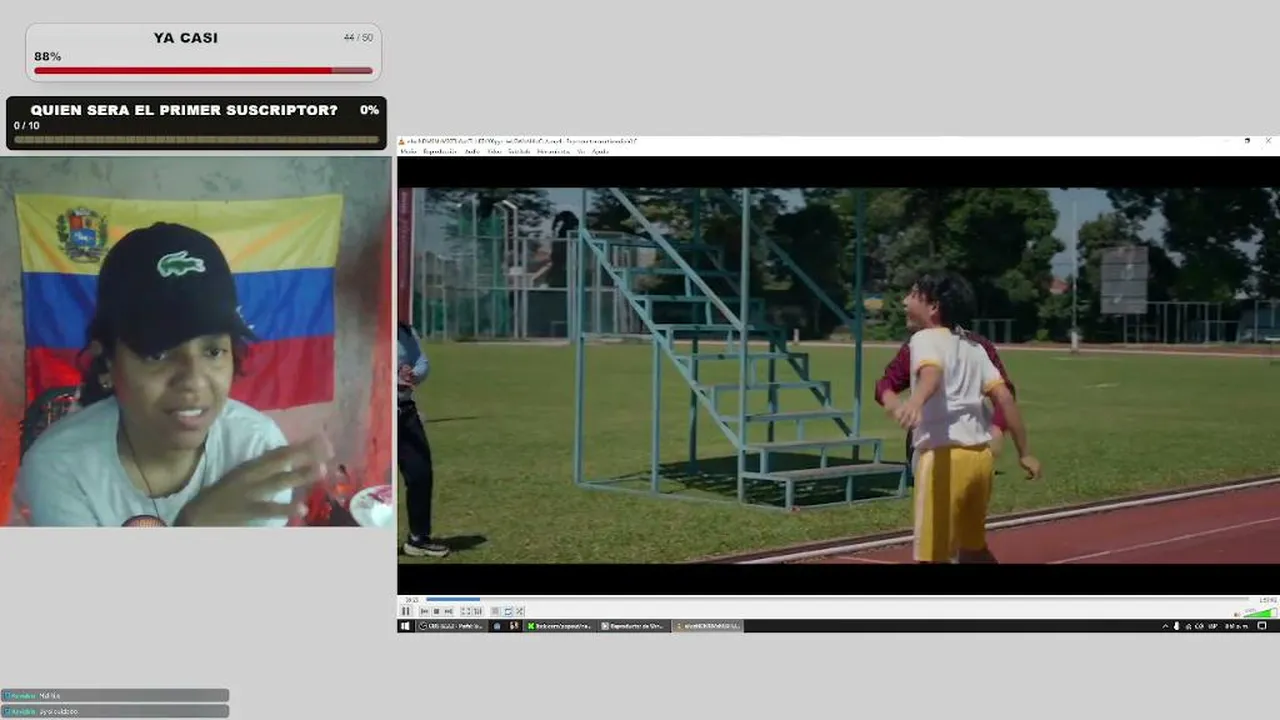
Task: Open the Subtítulo menu in VLC
Action: pos(519,151)
